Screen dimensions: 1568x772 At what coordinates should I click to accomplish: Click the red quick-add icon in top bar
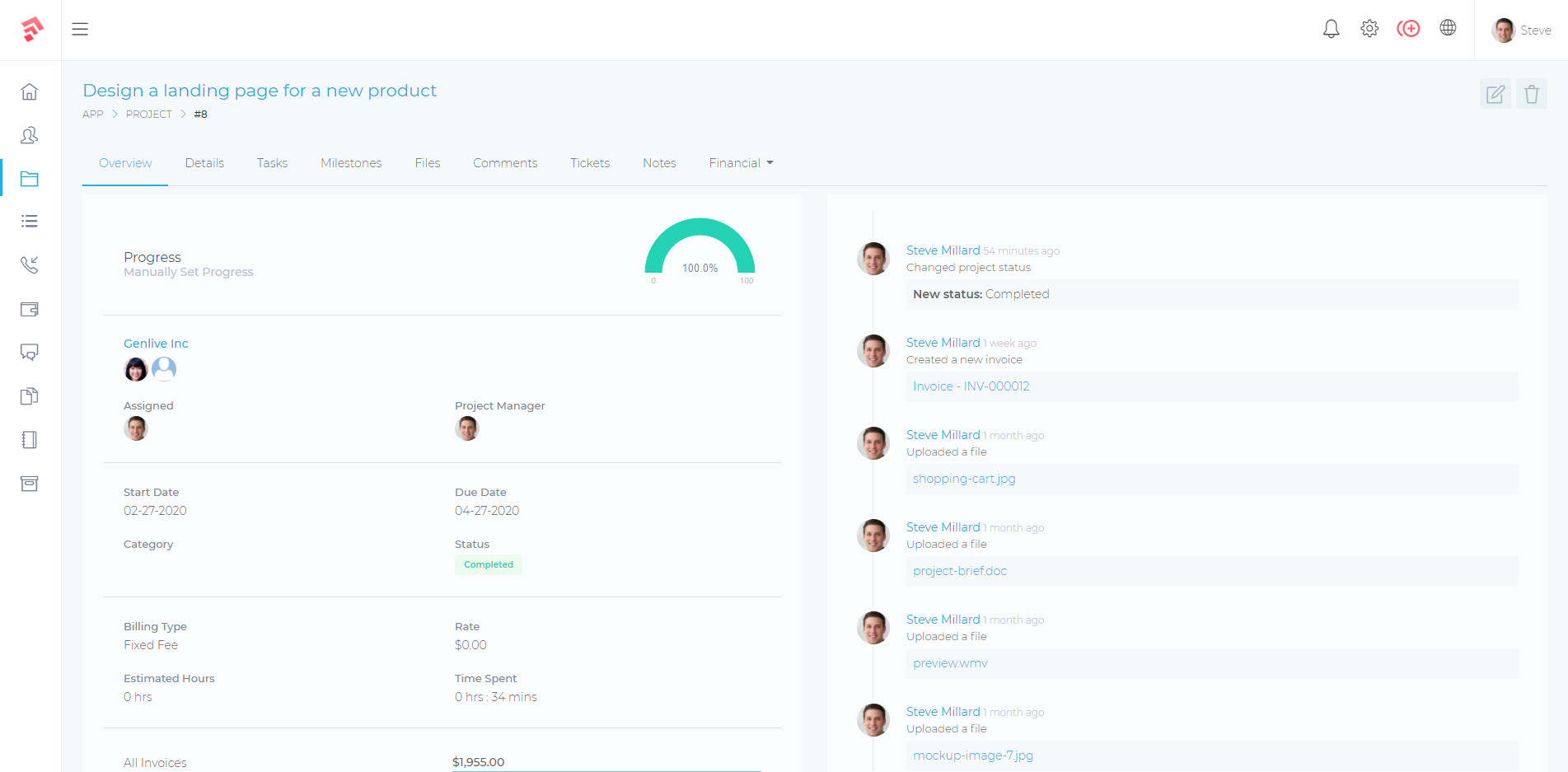point(1409,28)
